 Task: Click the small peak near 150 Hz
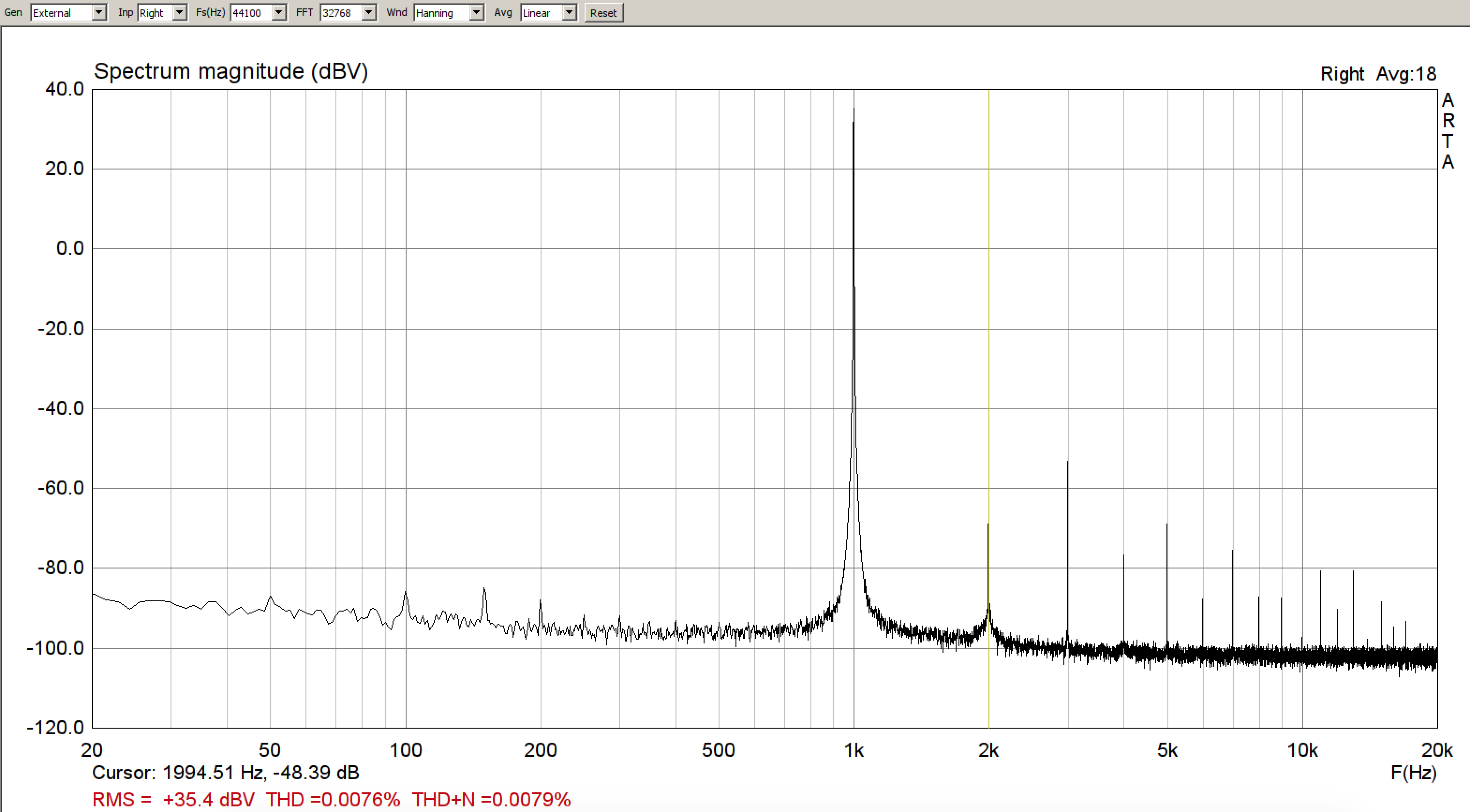484,590
